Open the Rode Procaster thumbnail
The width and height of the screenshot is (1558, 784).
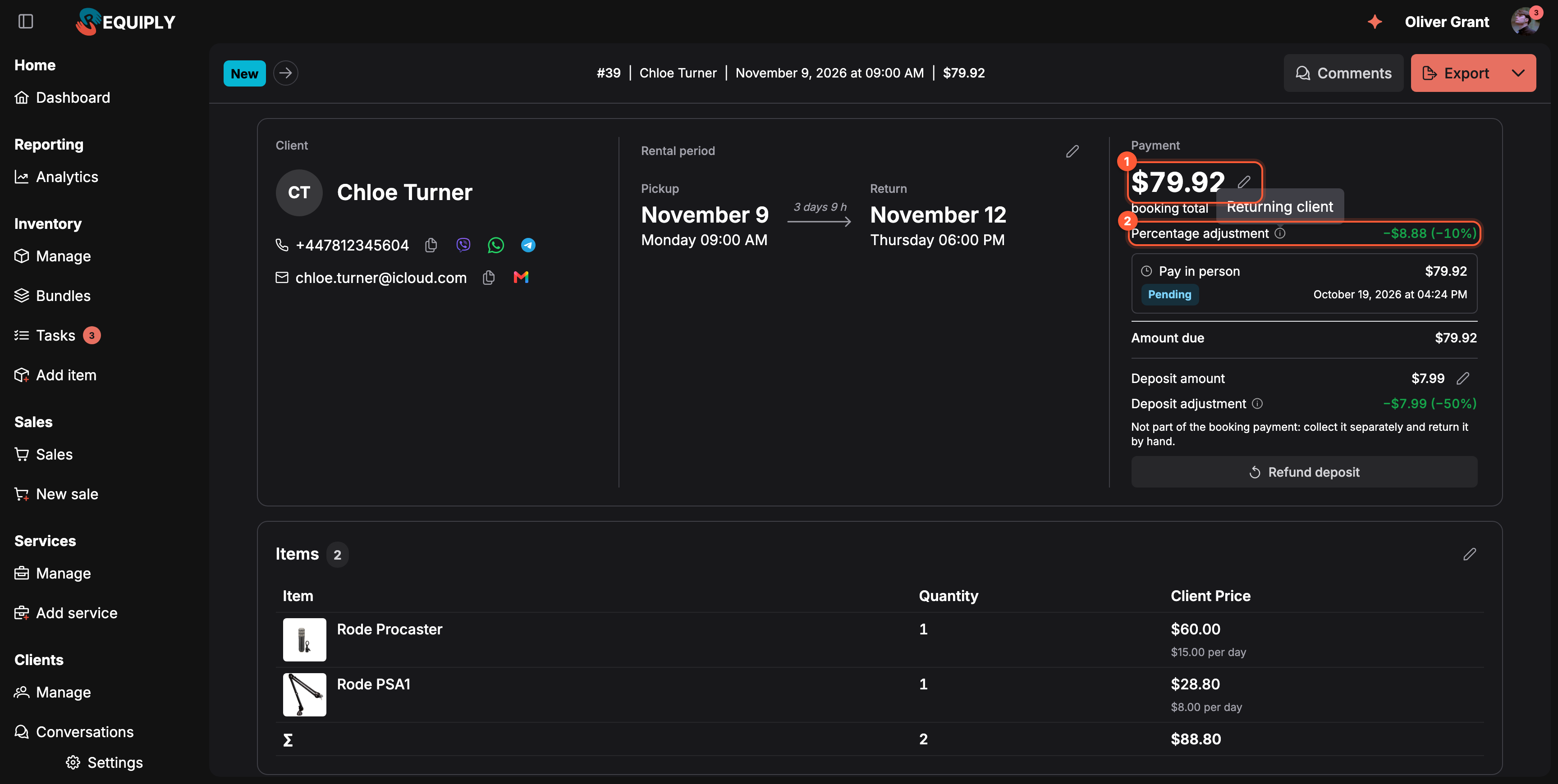pos(304,639)
